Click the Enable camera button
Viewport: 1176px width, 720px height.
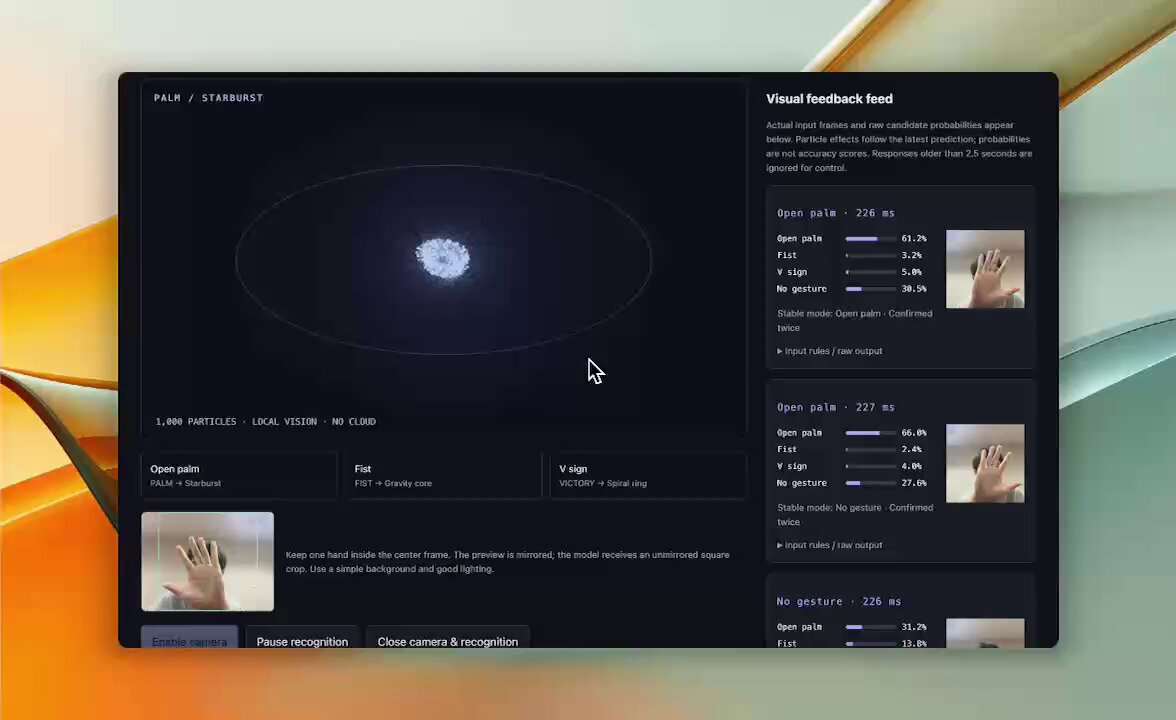tap(190, 638)
